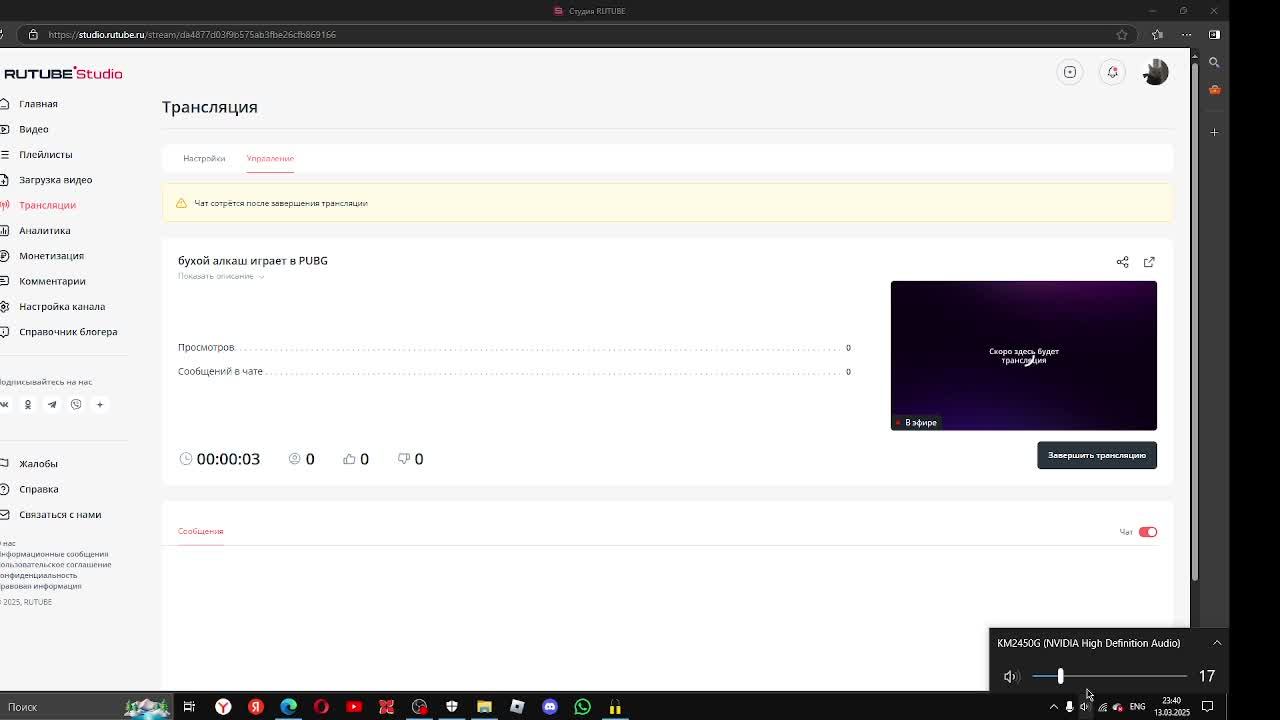Open Yandex Browser from the taskbar
This screenshot has width=1280, height=720.
coord(223,707)
